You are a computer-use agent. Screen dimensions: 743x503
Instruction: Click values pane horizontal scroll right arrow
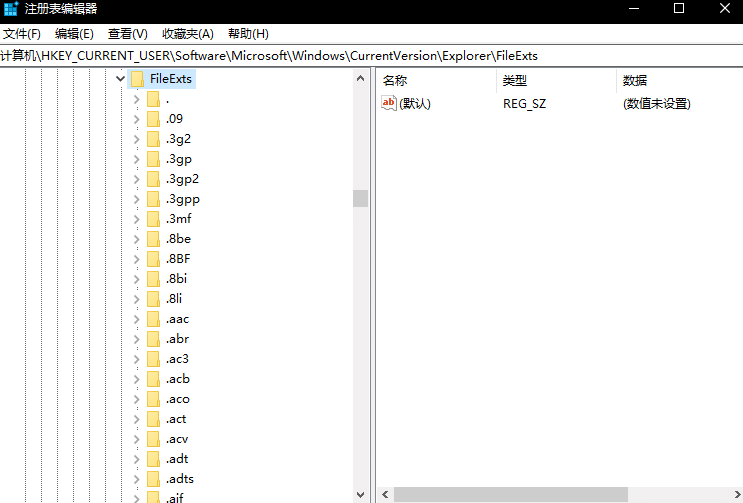tap(737, 495)
